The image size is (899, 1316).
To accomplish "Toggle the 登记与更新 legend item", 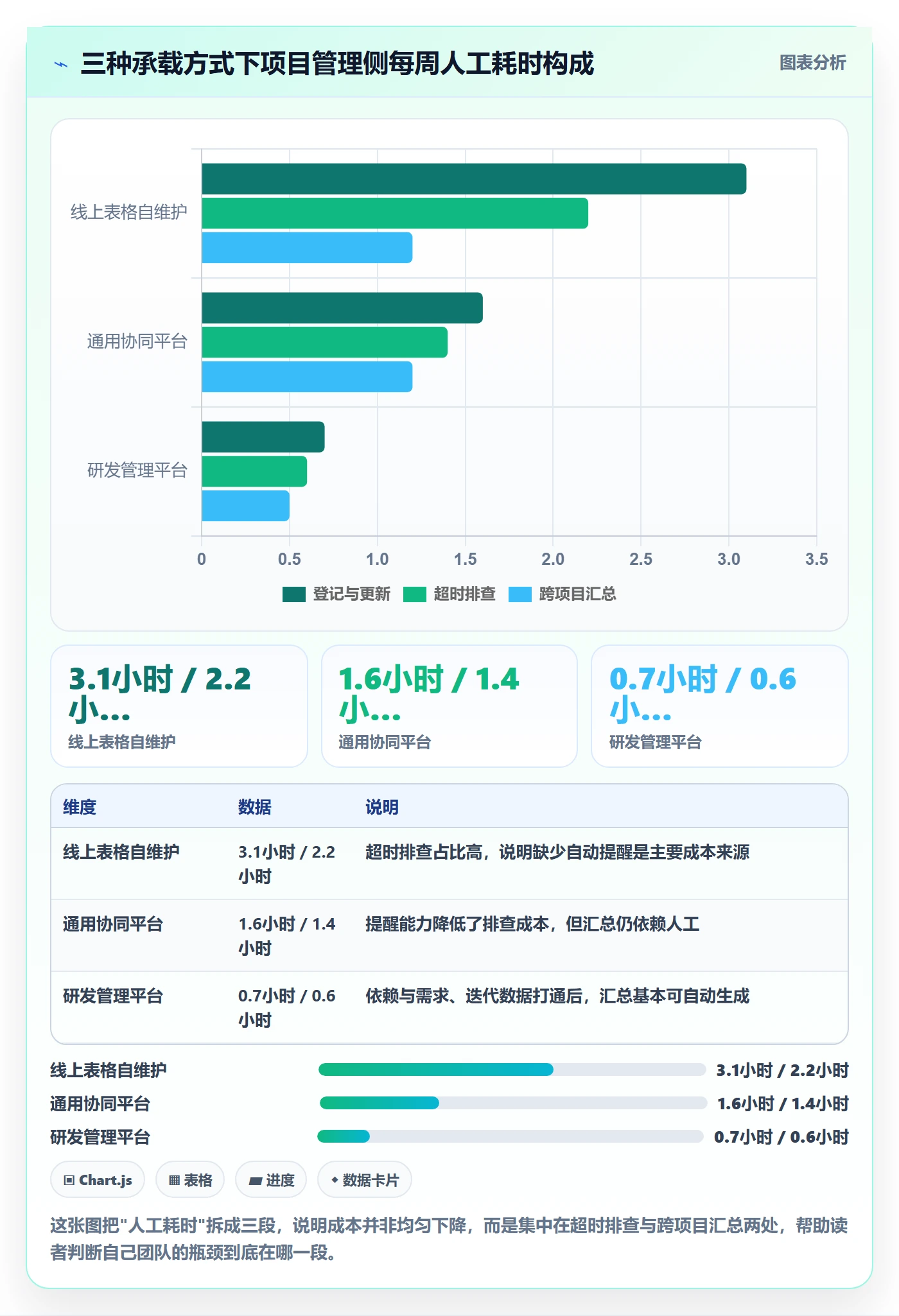I will pyautogui.click(x=336, y=594).
